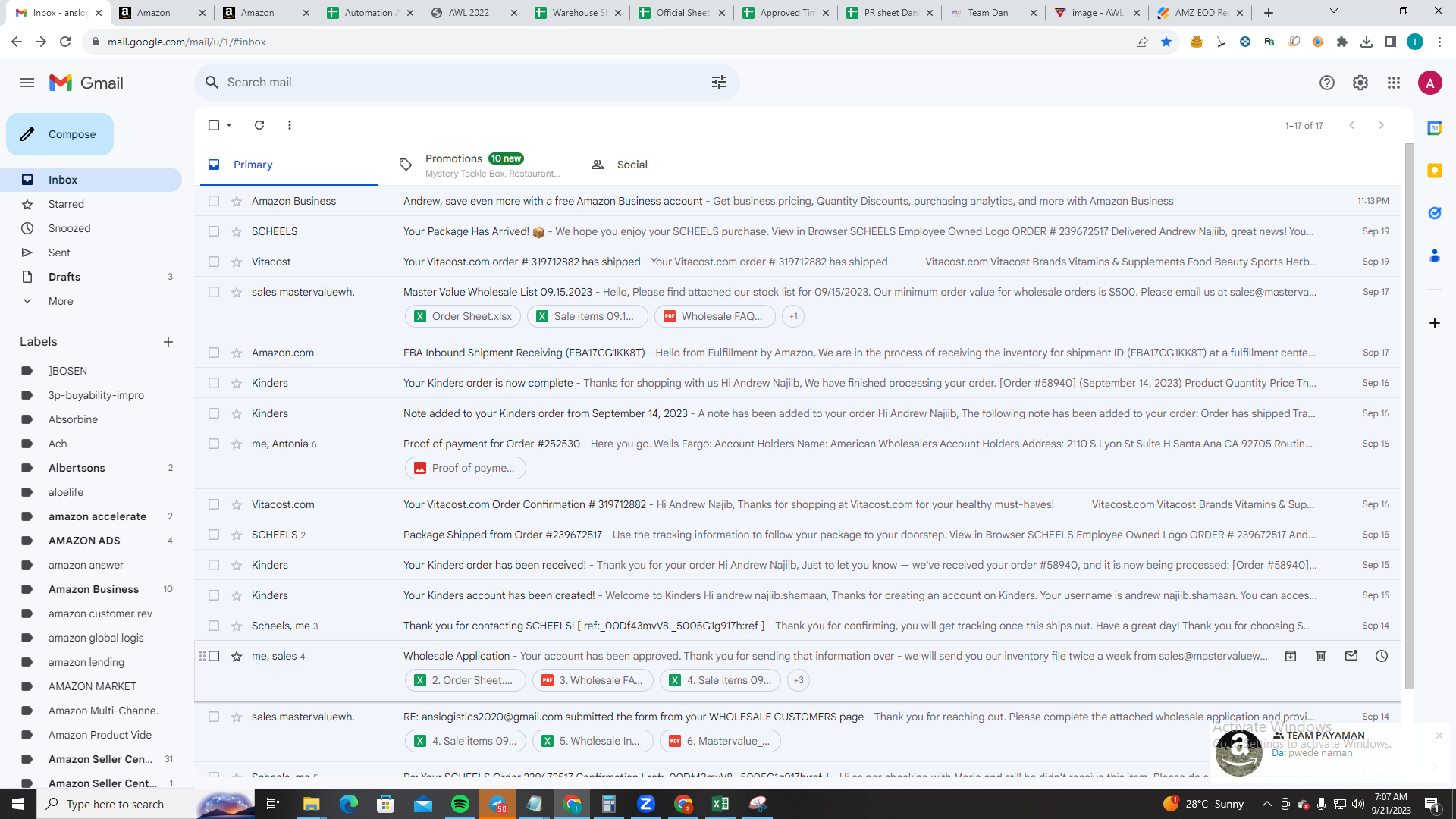Get add-ons via side panel plus icon
This screenshot has width=1456, height=819.
tap(1435, 323)
